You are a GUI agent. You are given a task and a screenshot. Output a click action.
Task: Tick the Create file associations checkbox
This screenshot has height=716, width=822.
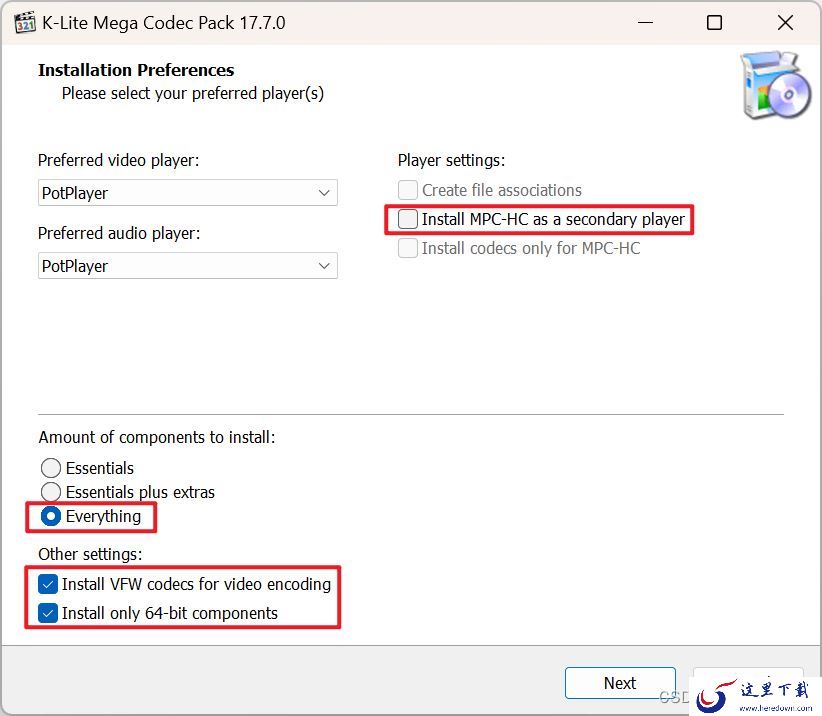pos(408,190)
